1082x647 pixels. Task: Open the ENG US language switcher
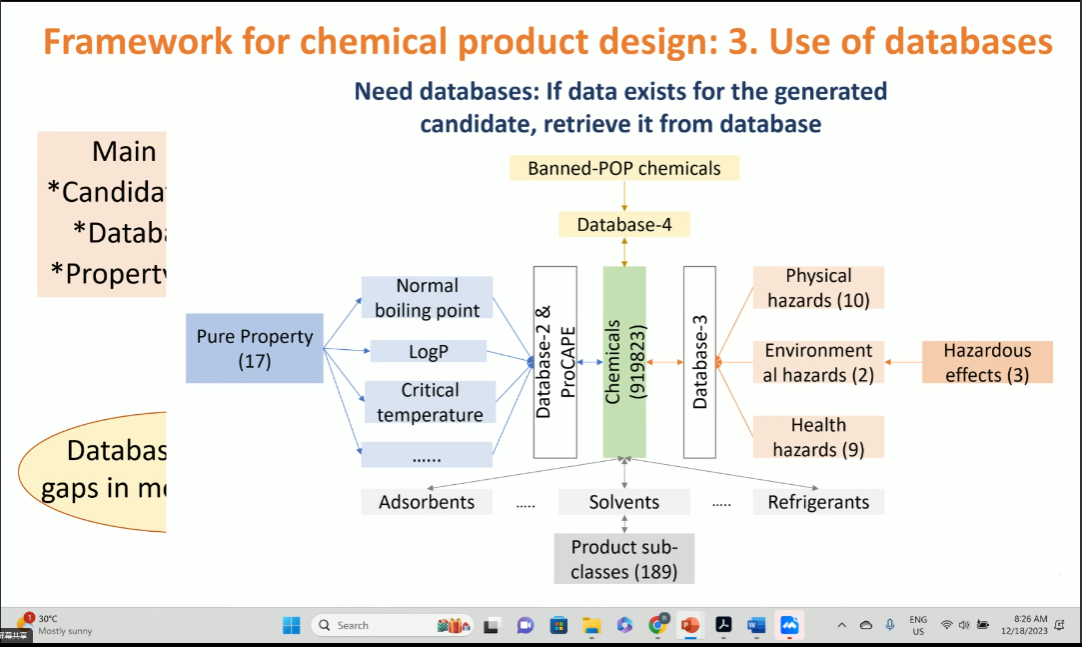coord(918,626)
